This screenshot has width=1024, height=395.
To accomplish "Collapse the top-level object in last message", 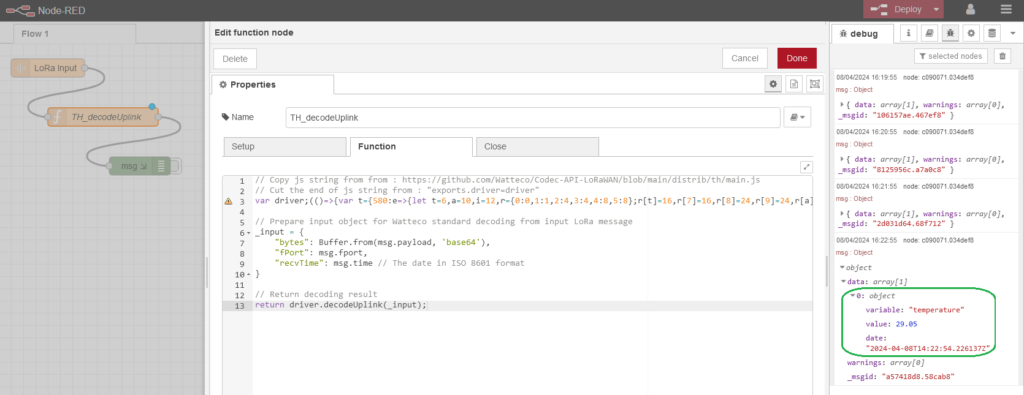I will pos(842,268).
